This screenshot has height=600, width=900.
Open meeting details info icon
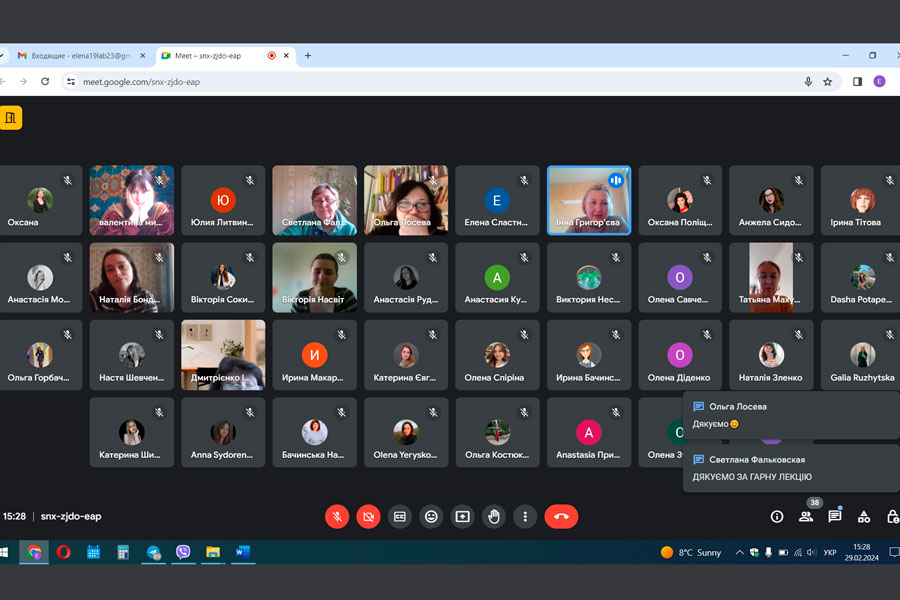click(777, 517)
